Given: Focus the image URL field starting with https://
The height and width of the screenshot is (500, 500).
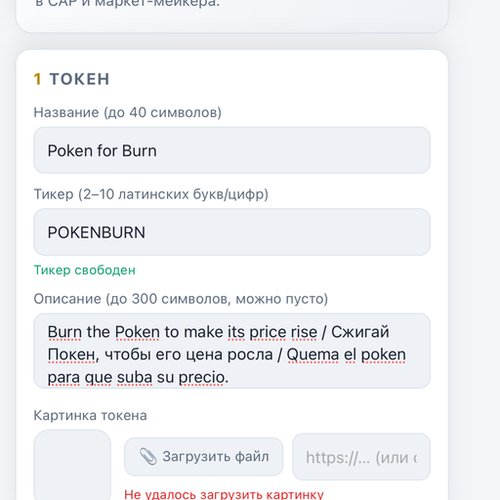Looking at the screenshot, I should (361, 457).
